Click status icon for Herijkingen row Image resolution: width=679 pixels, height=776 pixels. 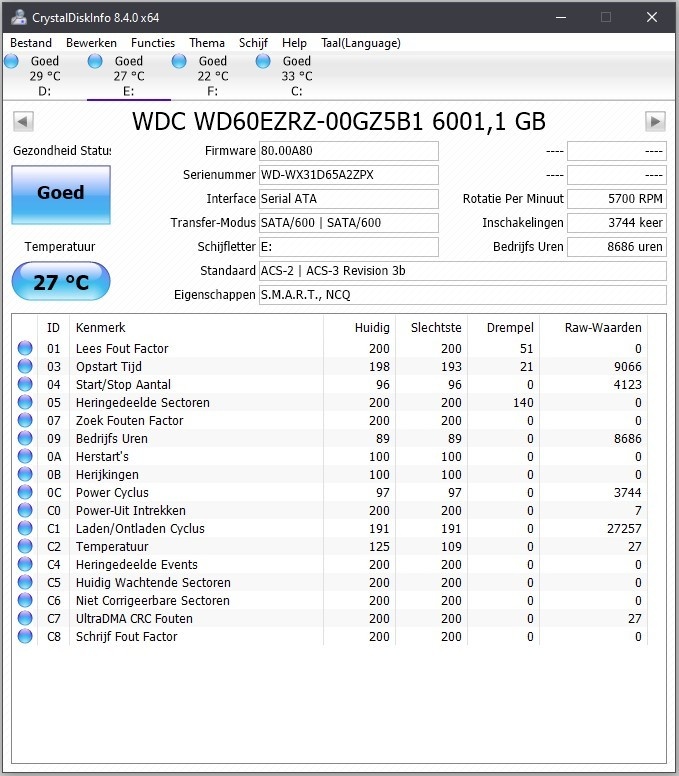click(x=25, y=474)
